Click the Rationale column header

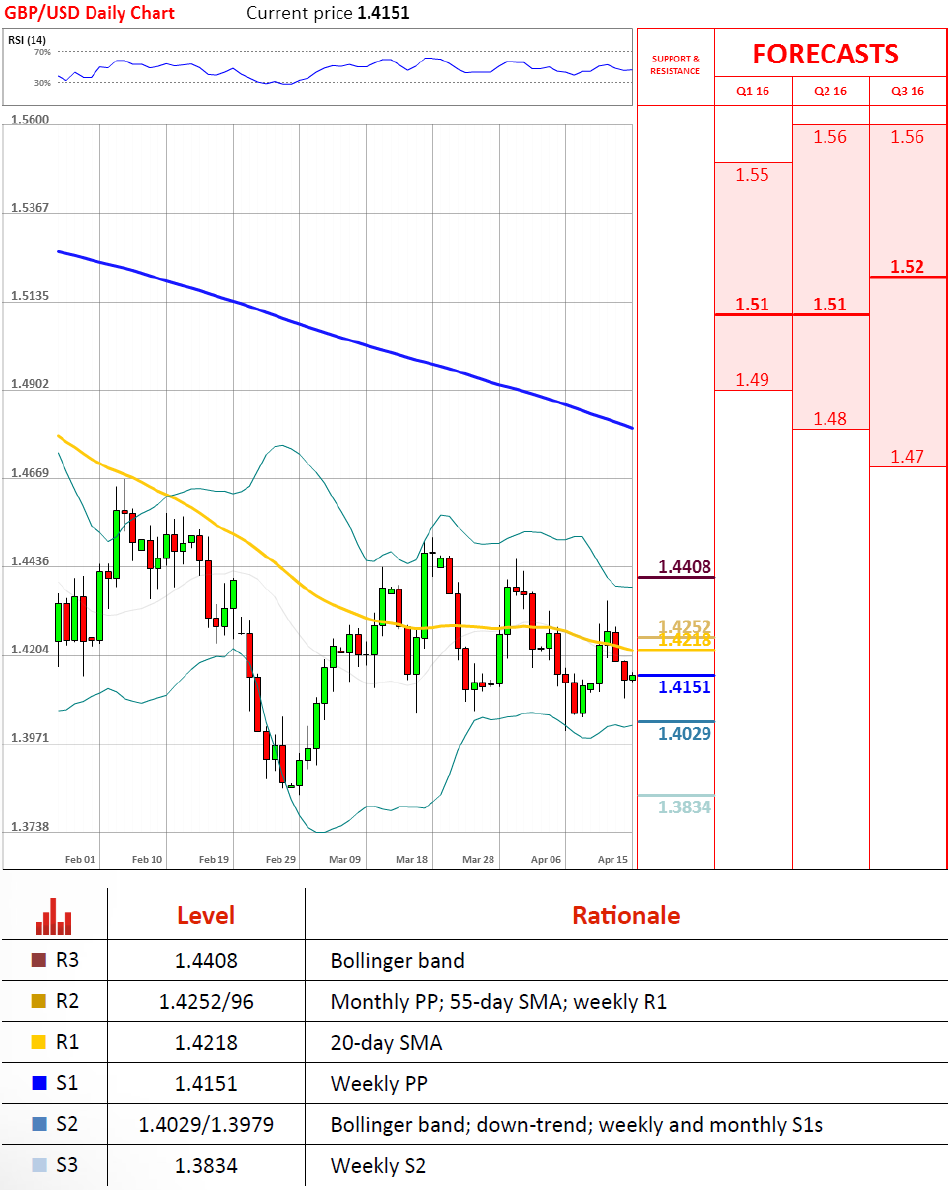626,916
